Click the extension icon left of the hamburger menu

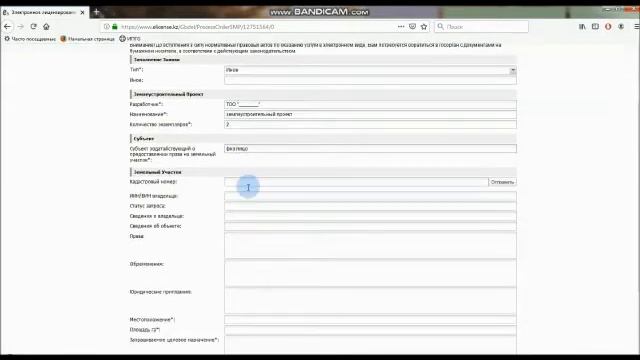pos(621,27)
